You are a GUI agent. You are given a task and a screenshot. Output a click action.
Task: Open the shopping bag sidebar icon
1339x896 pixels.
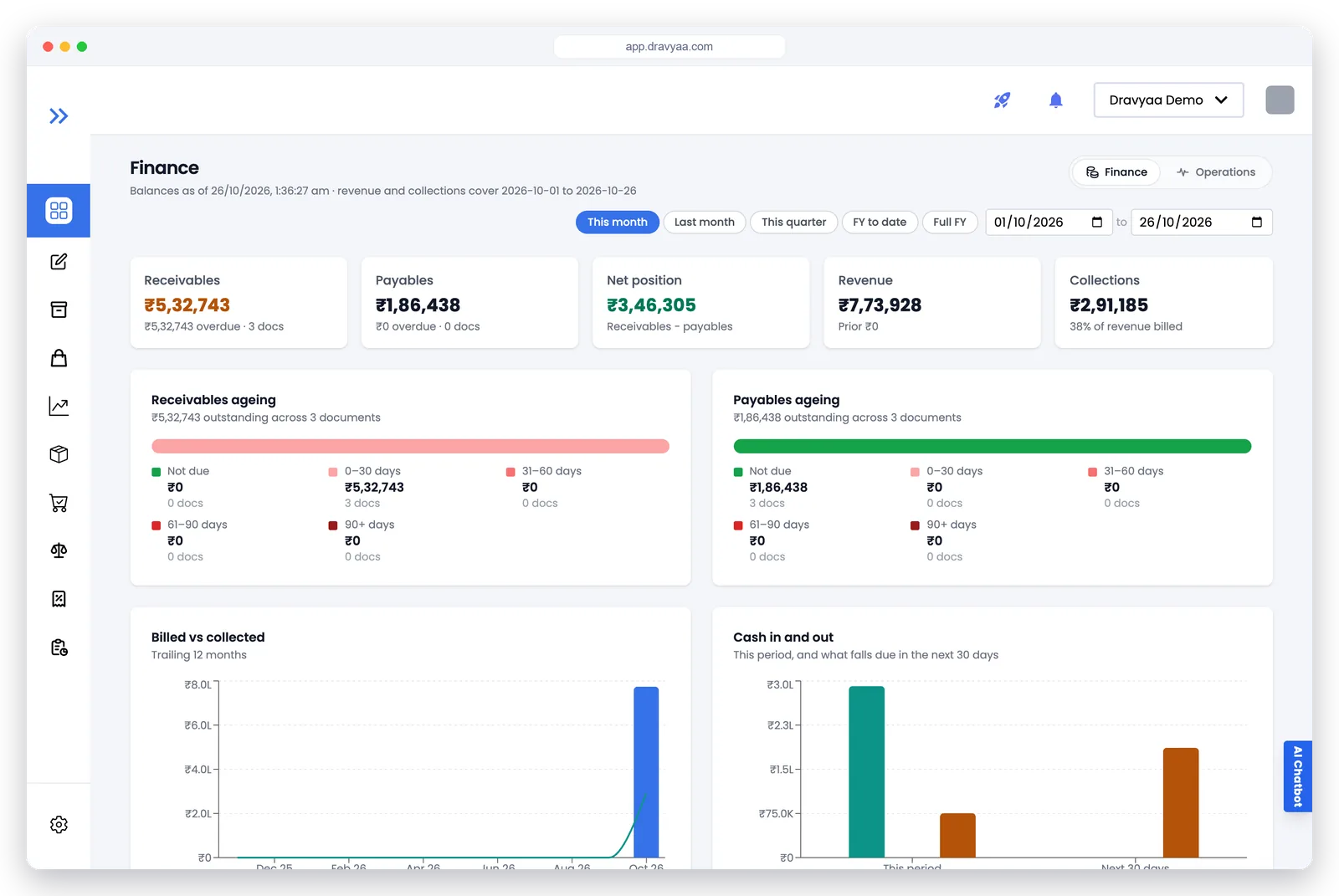59,358
